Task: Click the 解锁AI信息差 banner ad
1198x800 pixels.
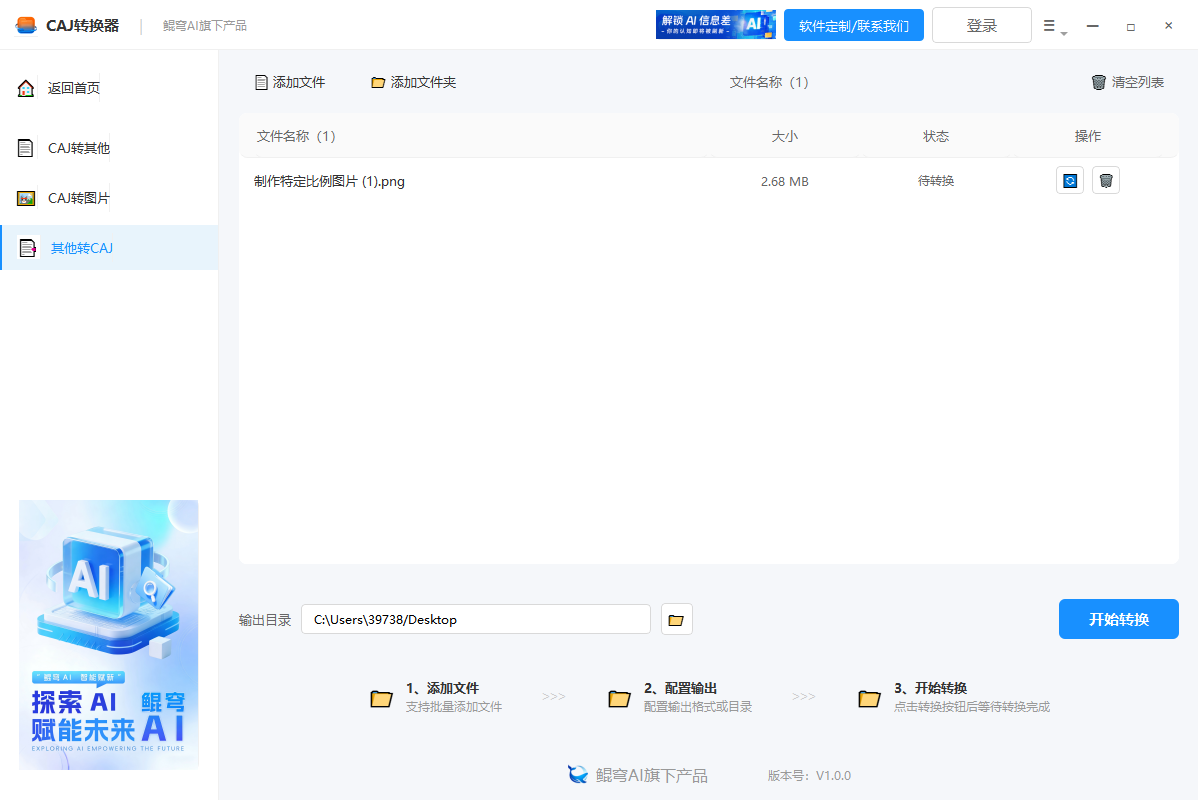Action: point(717,25)
